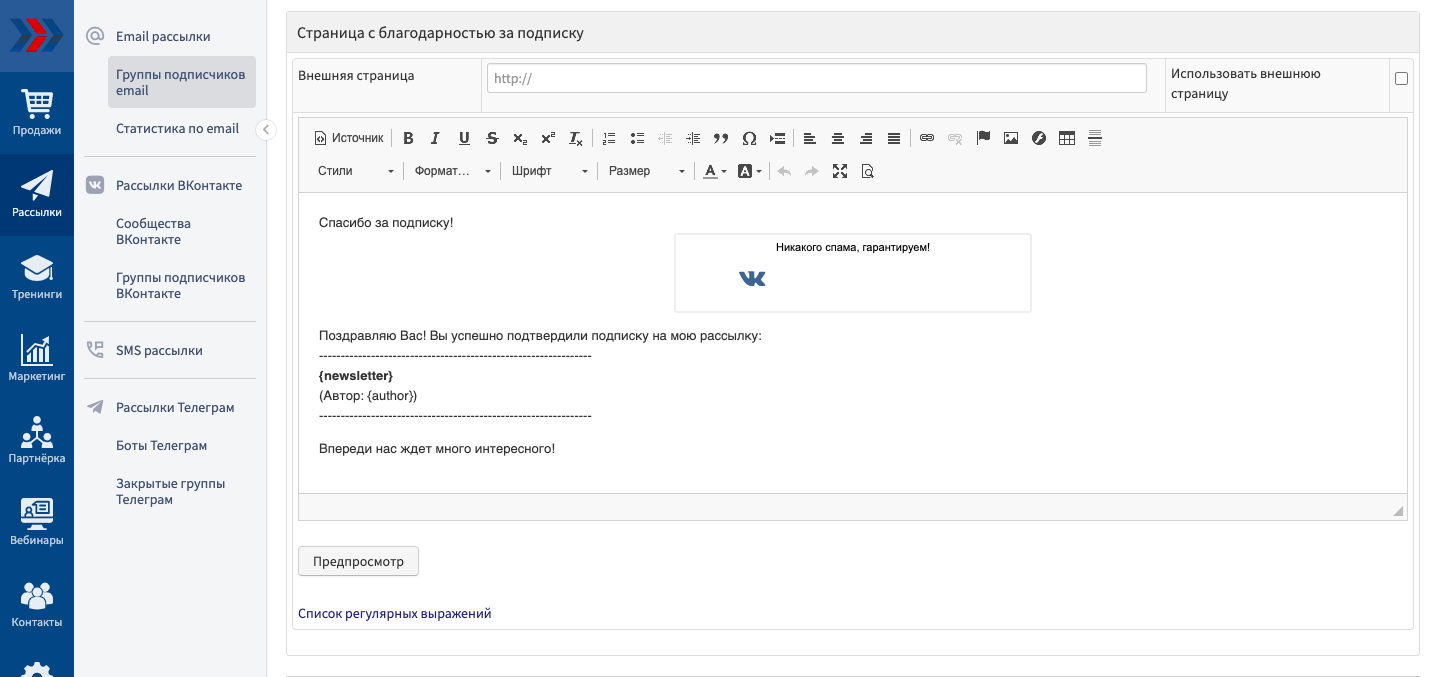This screenshot has height=677, width=1440.
Task: Open the Список регулярных выражений link
Action: tap(394, 613)
